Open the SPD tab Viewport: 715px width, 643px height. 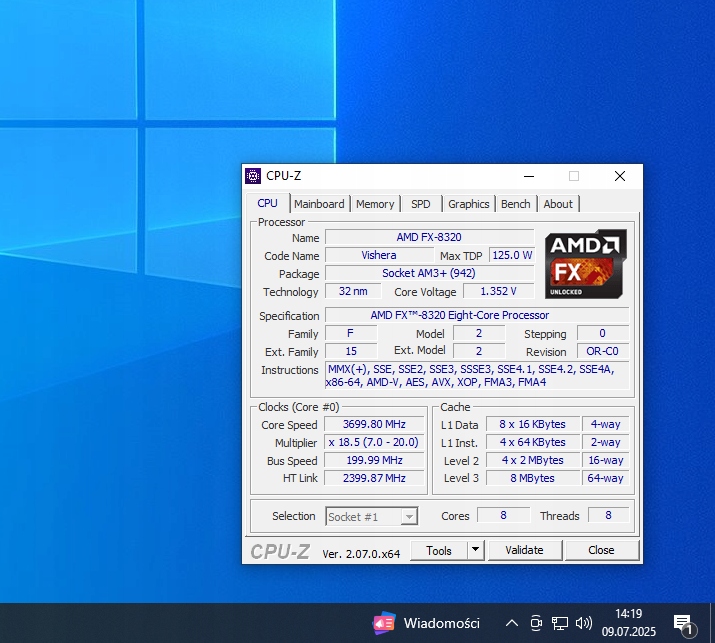421,204
